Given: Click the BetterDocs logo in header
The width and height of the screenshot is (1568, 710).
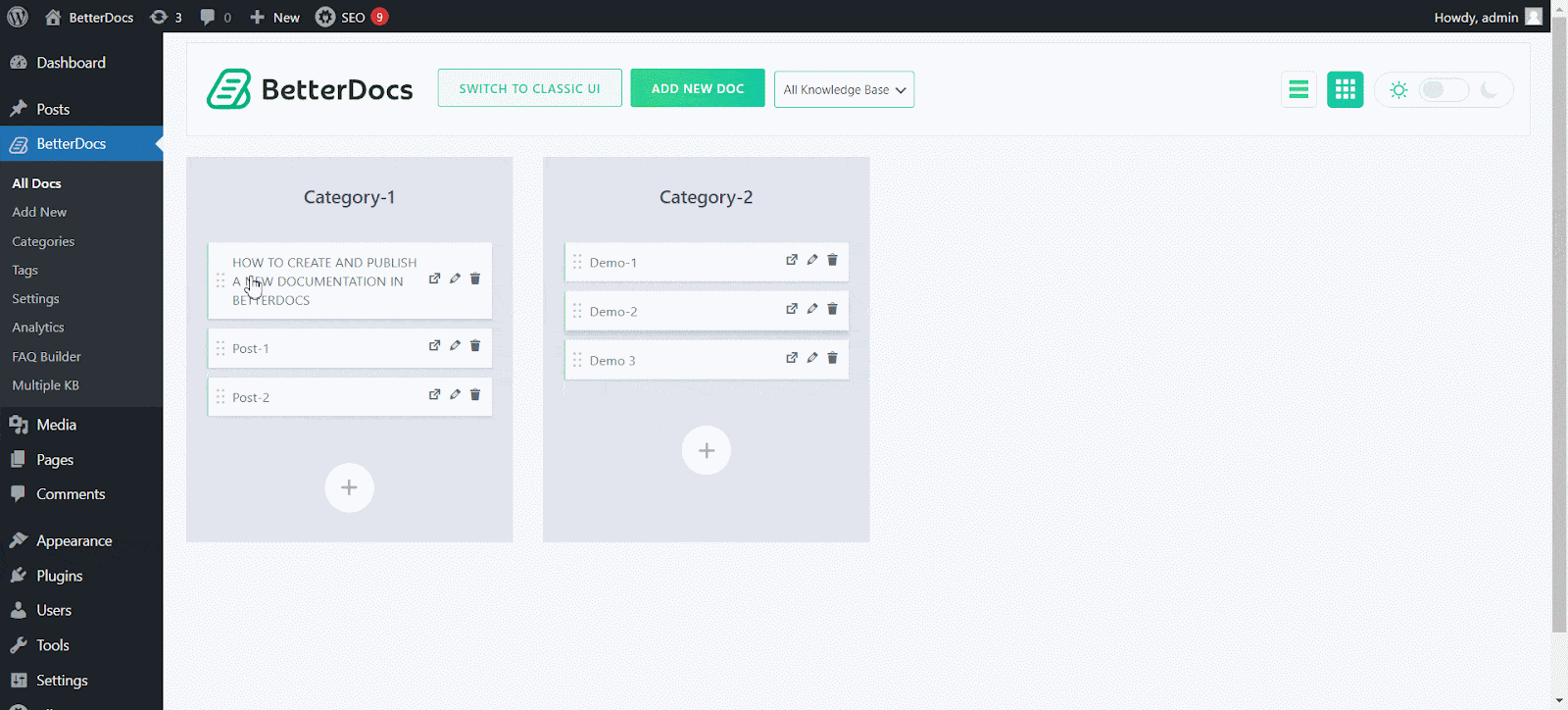Looking at the screenshot, I should coord(310,89).
